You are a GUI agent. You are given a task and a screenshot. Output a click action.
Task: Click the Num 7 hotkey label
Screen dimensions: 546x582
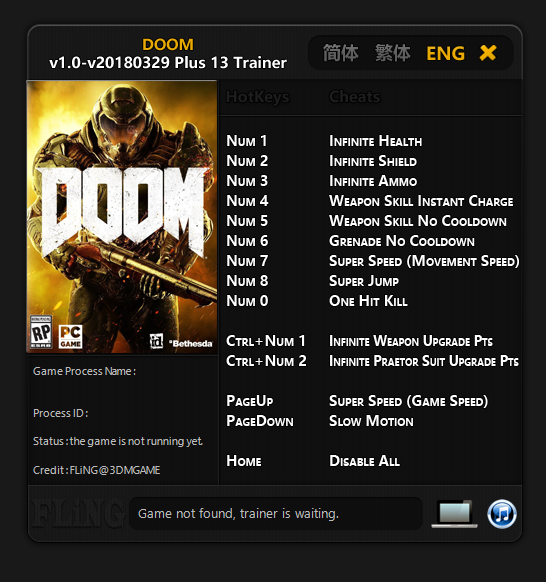247,261
